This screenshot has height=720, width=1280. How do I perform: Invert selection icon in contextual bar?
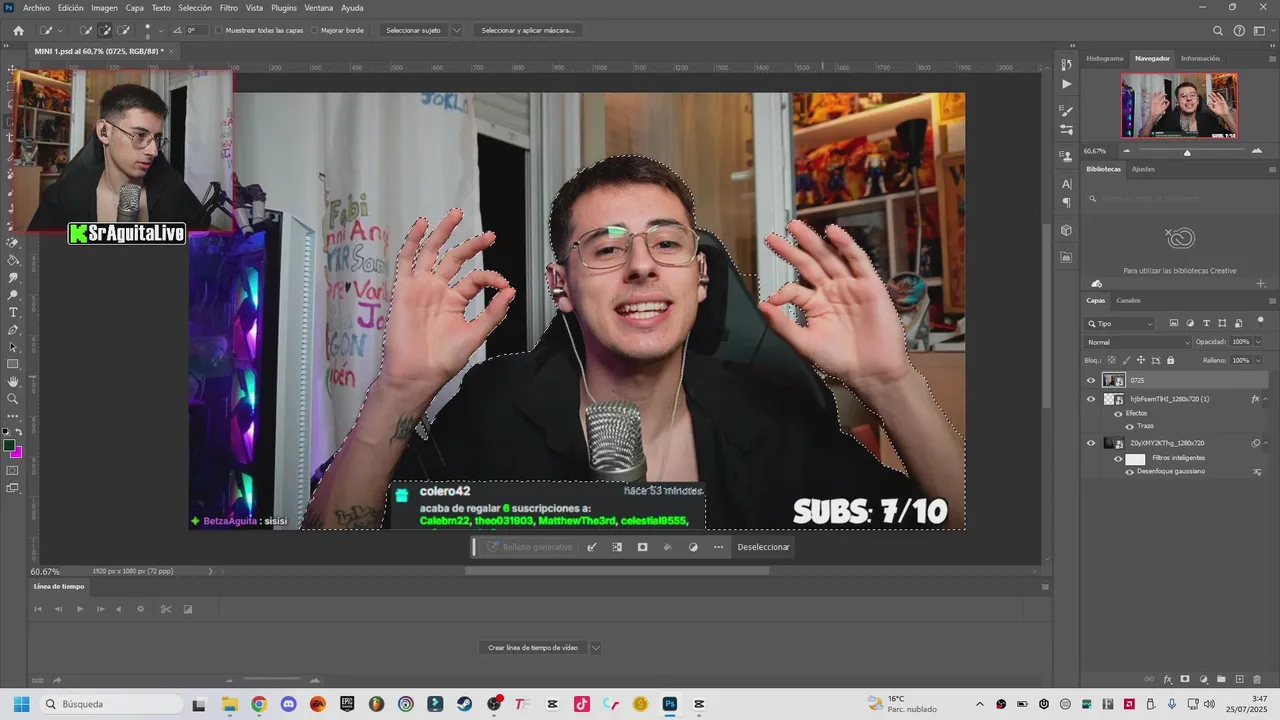[617, 547]
